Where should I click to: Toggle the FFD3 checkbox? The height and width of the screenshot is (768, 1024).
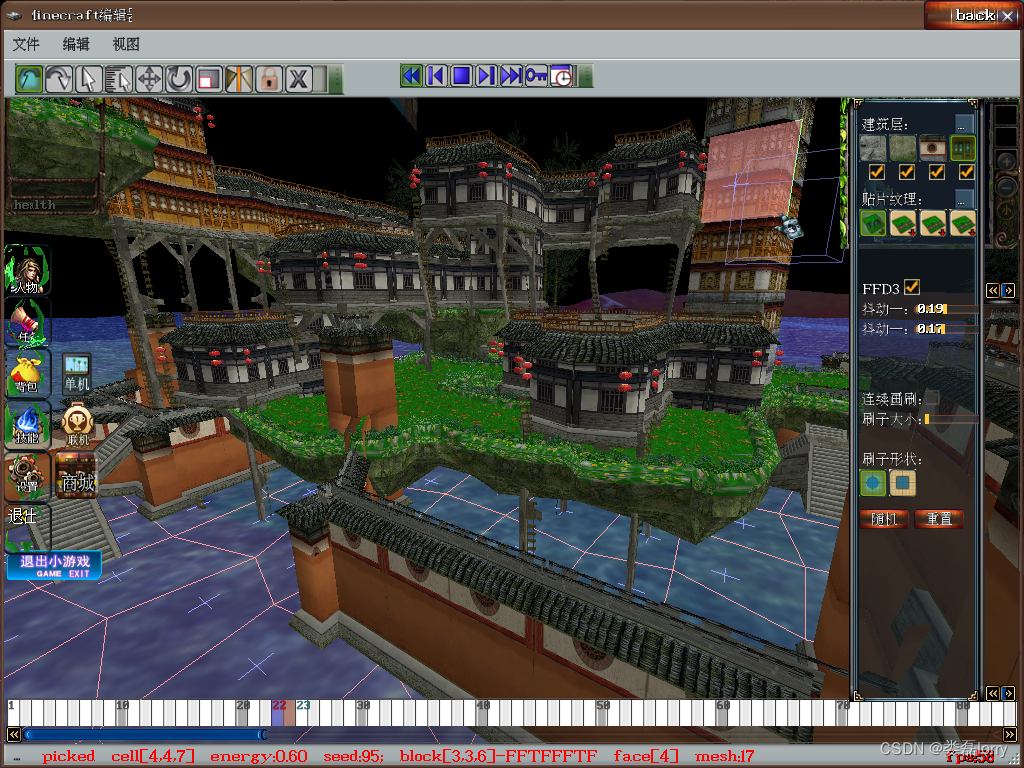click(912, 287)
